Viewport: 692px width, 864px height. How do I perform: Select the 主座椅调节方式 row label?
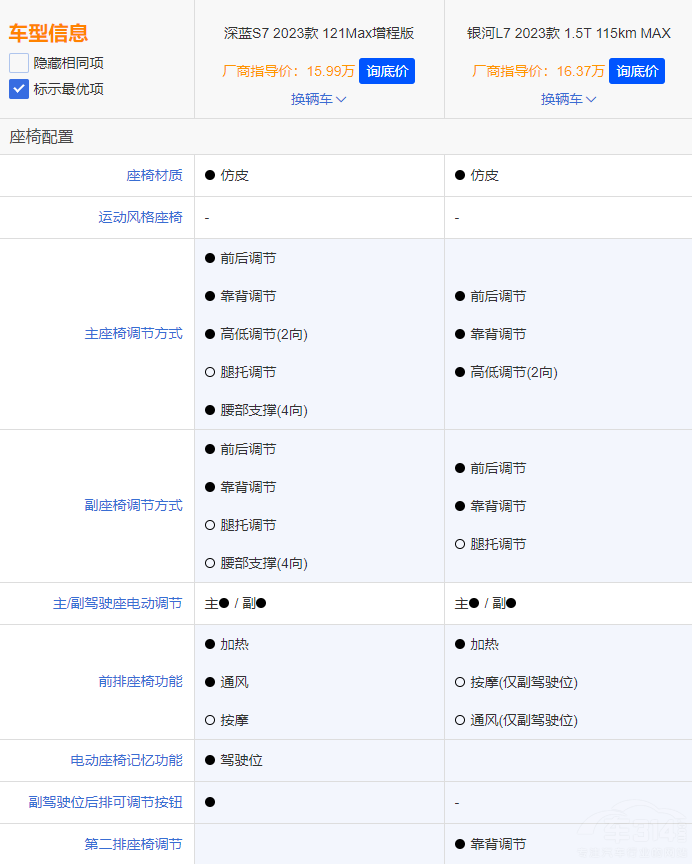133,334
